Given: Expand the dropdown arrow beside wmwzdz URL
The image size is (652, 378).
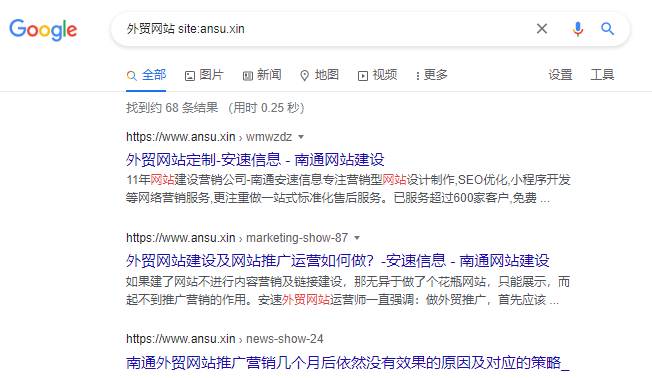Looking at the screenshot, I should (301, 137).
